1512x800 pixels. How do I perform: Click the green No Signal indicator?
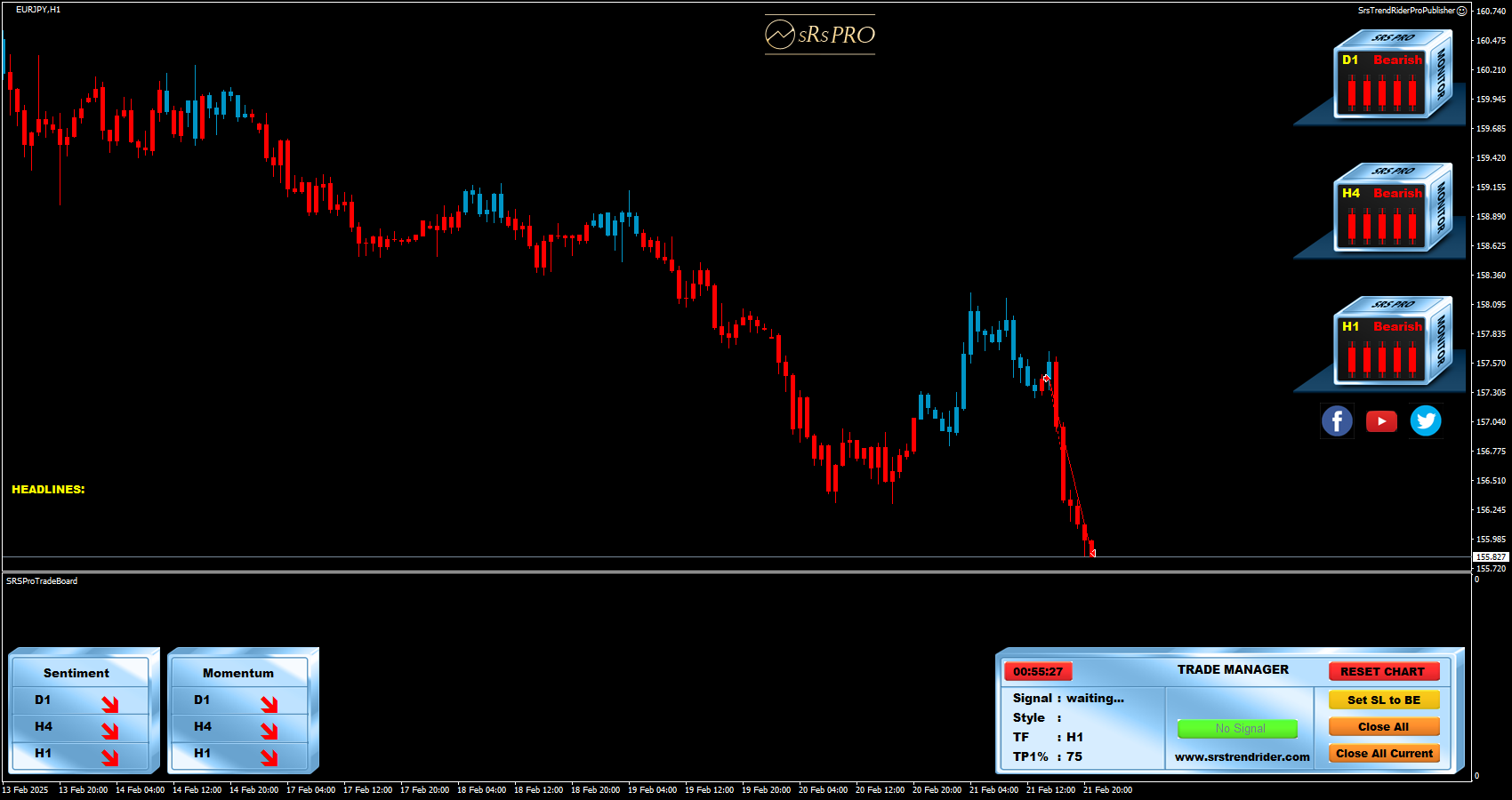1237,729
